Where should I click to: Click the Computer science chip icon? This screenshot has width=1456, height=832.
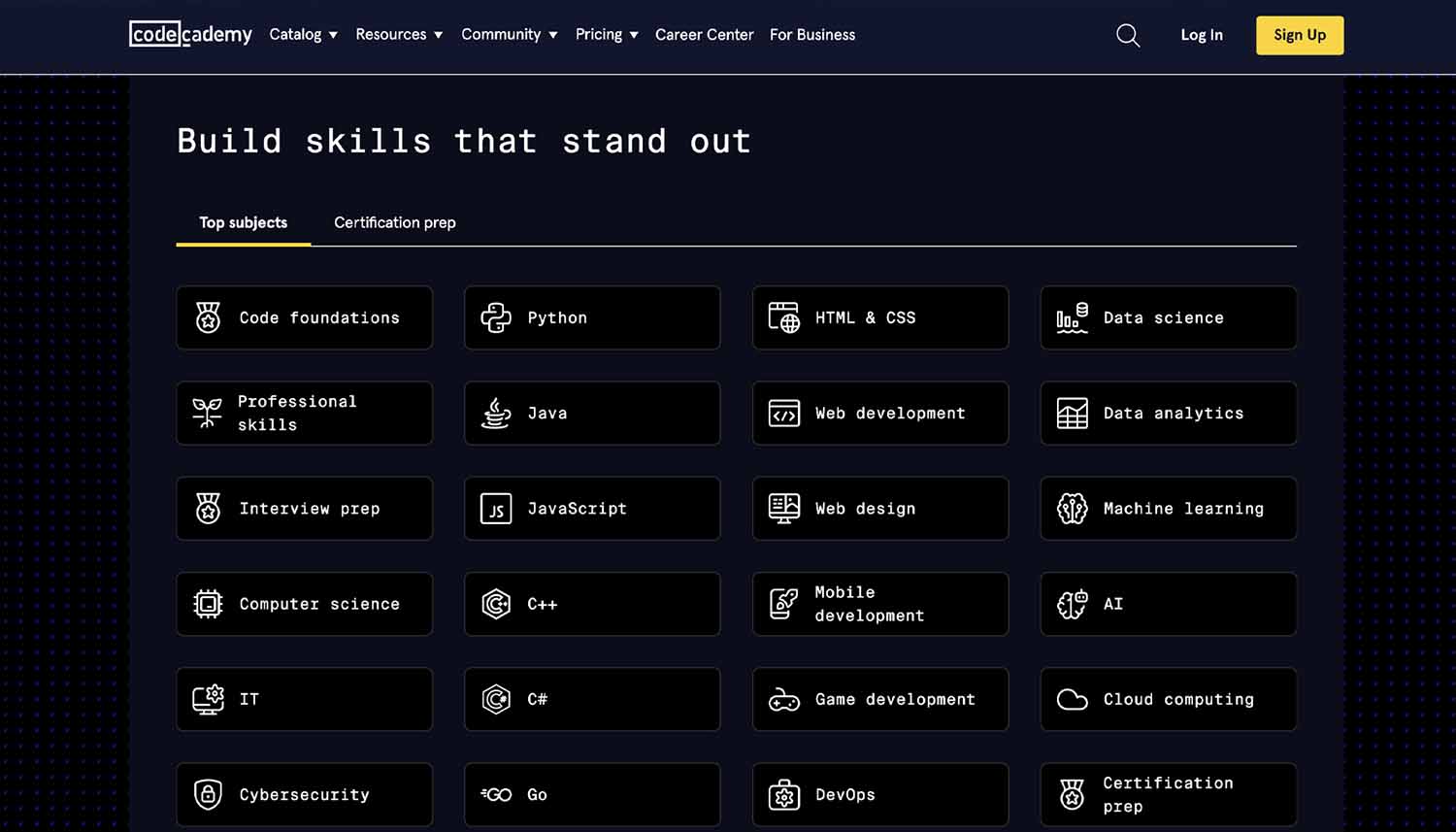[x=208, y=604]
